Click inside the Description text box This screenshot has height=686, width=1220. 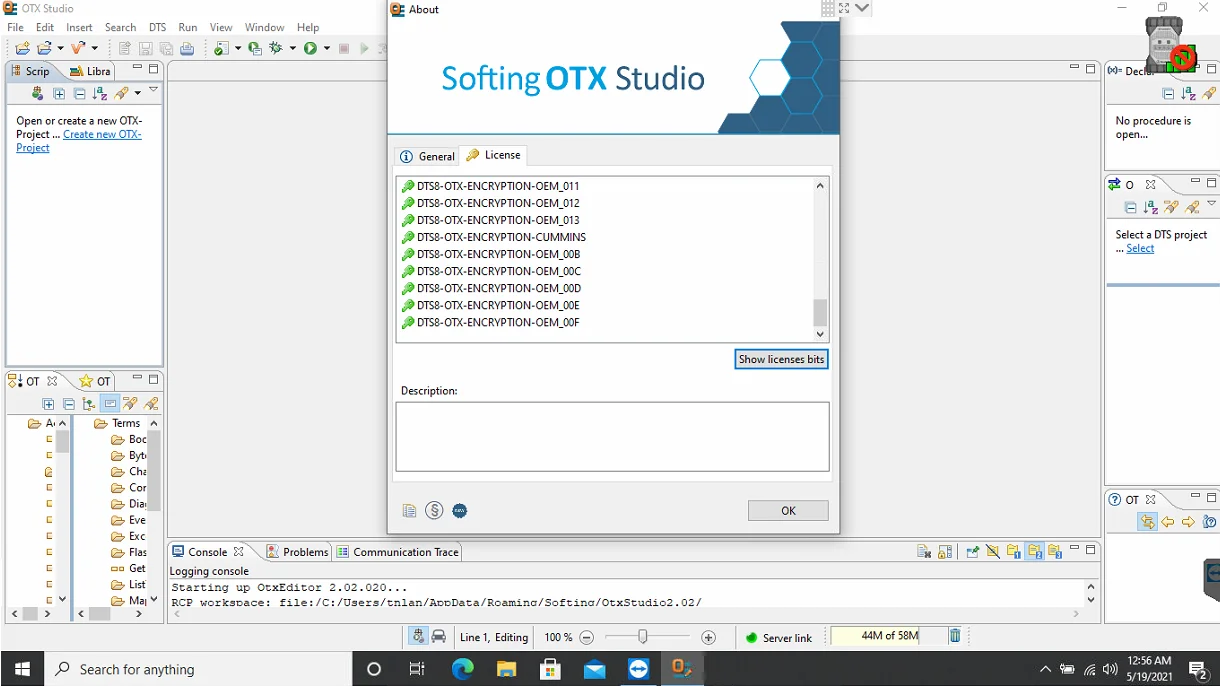point(612,437)
